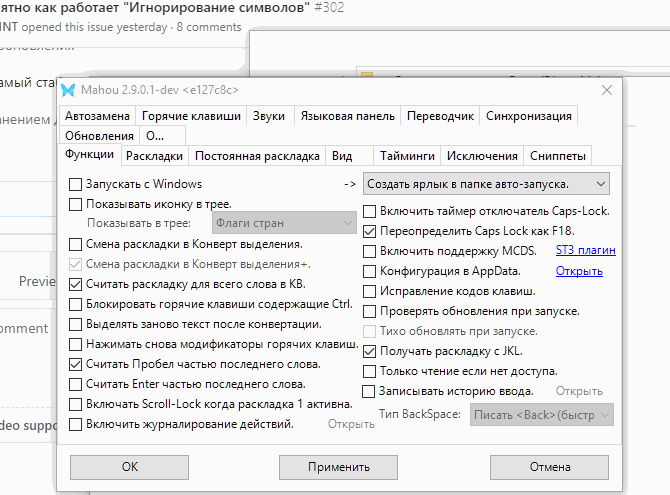Toggle Показывать иконку в трее checkbox
This screenshot has width=670, height=495.
tap(75, 205)
